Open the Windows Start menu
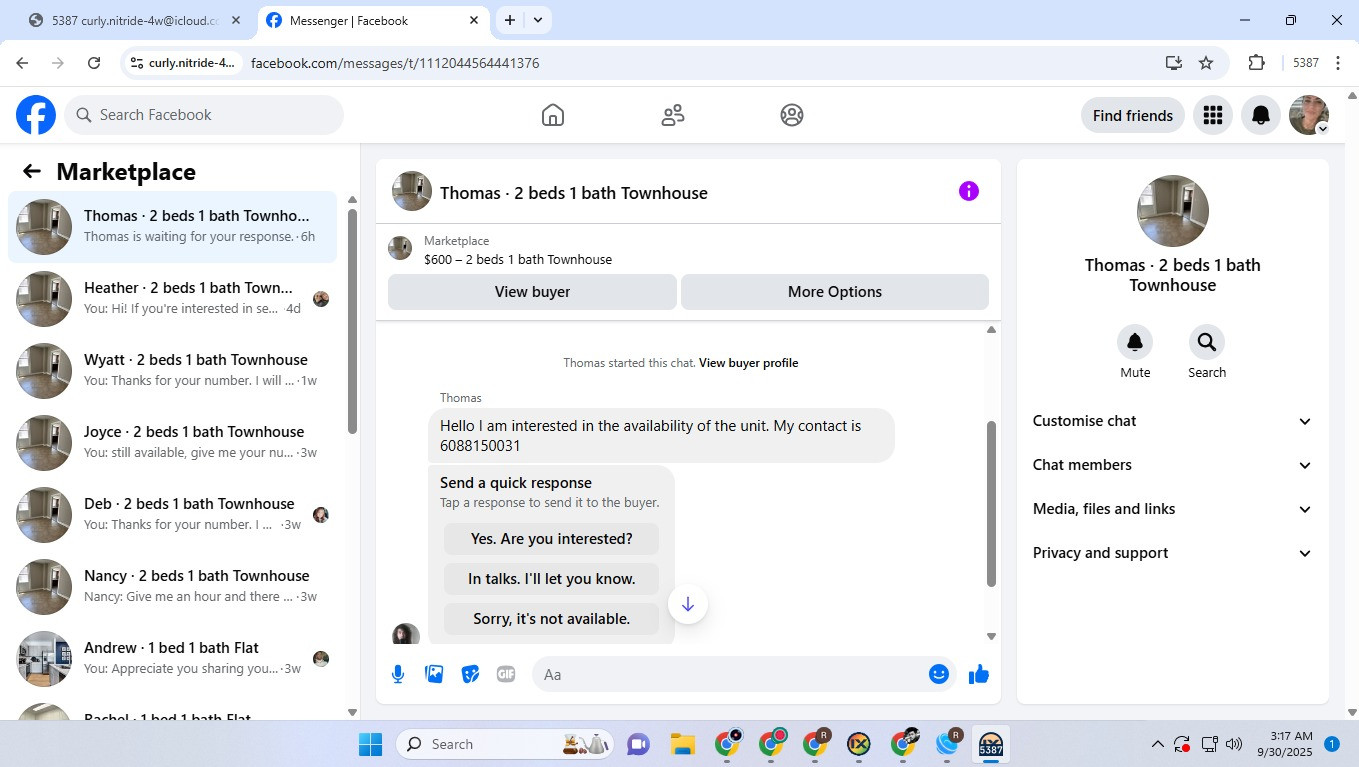 click(371, 744)
